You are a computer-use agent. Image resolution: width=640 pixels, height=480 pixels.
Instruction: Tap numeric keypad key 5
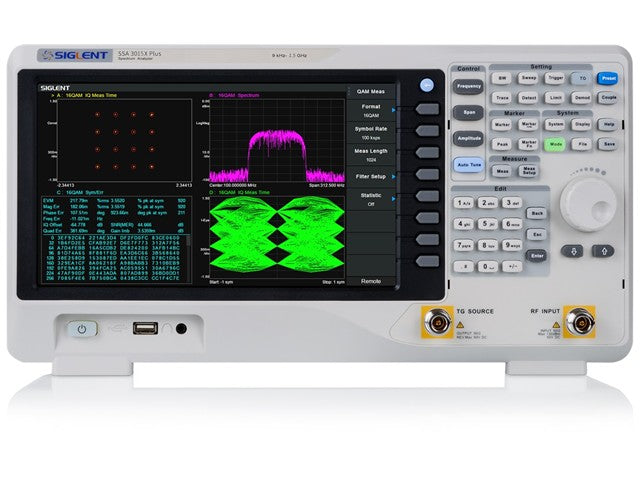tap(488, 224)
